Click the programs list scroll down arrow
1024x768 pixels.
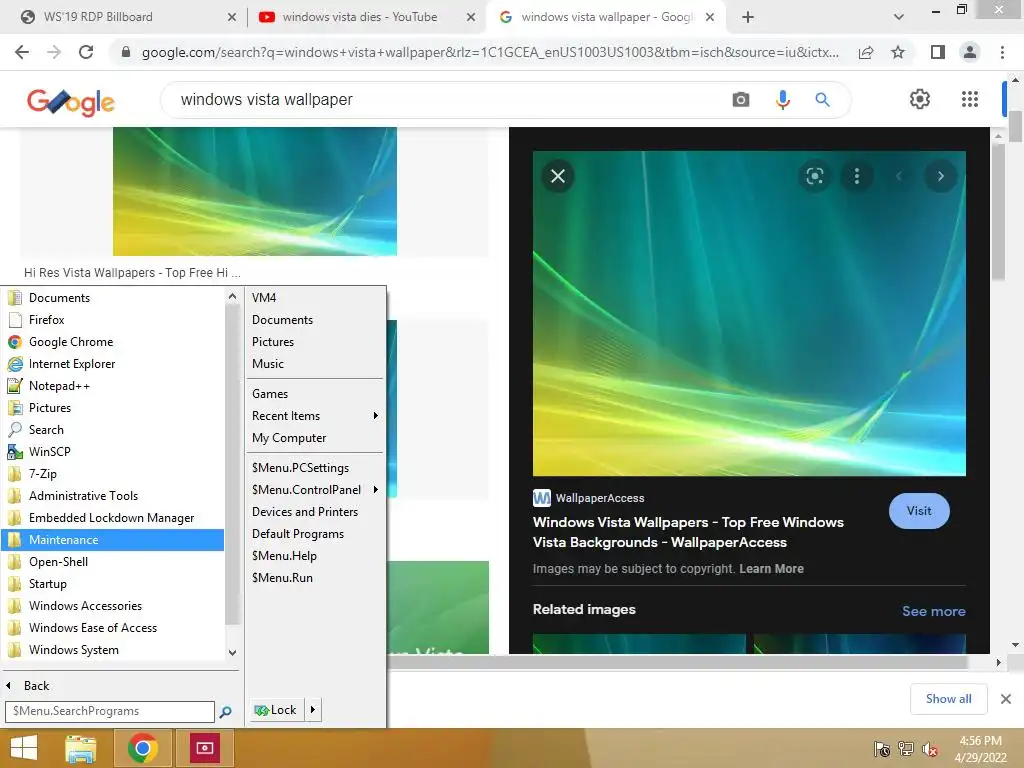[x=232, y=652]
